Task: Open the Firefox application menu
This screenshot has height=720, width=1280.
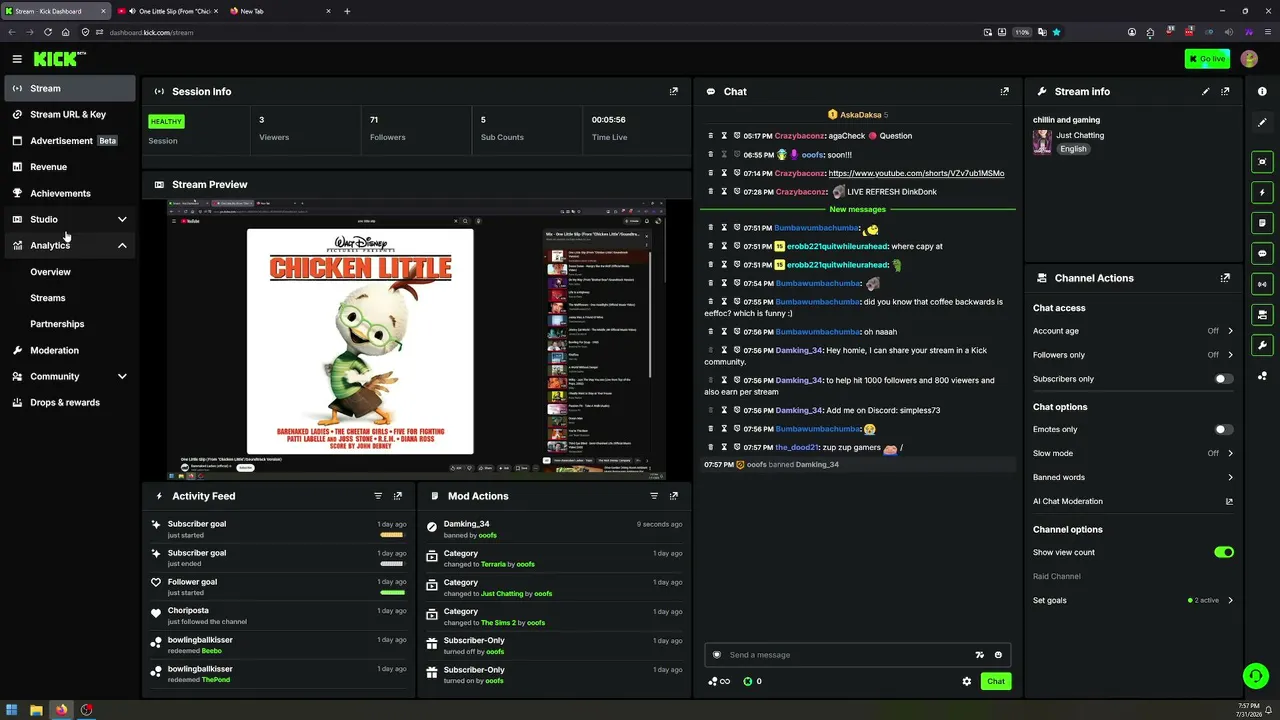Action: tap(1266, 32)
